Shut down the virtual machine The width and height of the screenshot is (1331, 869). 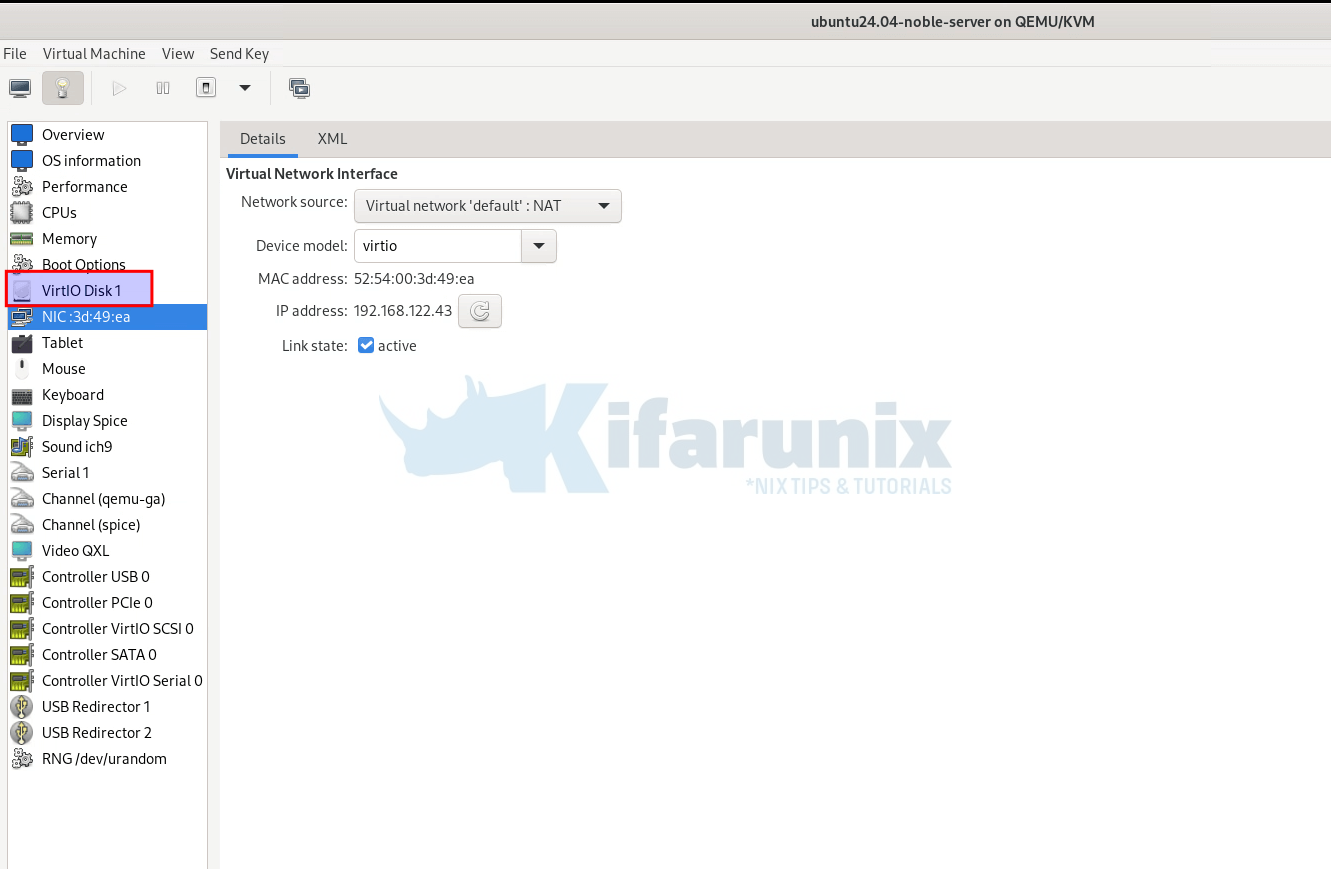pyautogui.click(x=206, y=88)
